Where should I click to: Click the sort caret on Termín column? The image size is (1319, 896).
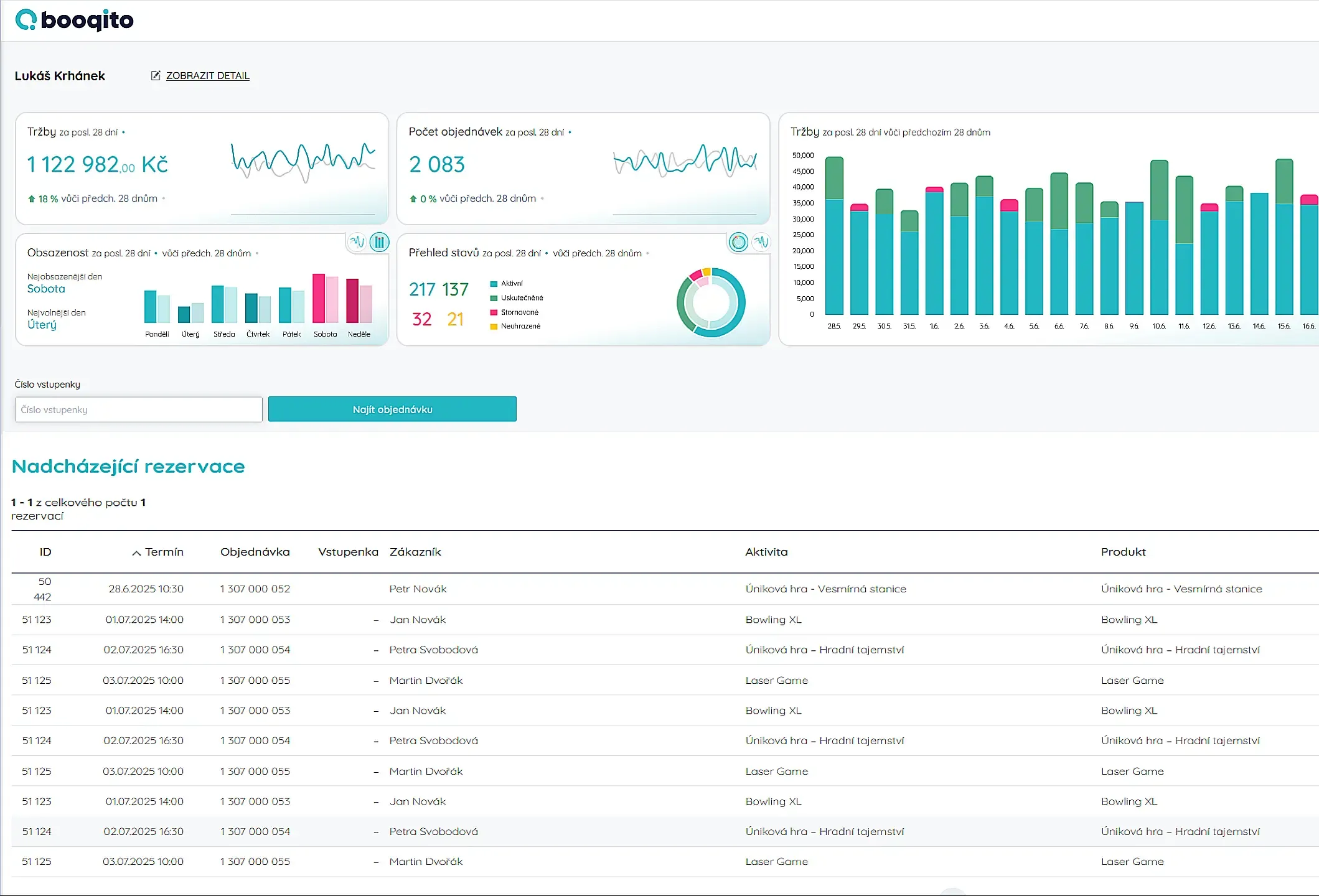tap(136, 552)
